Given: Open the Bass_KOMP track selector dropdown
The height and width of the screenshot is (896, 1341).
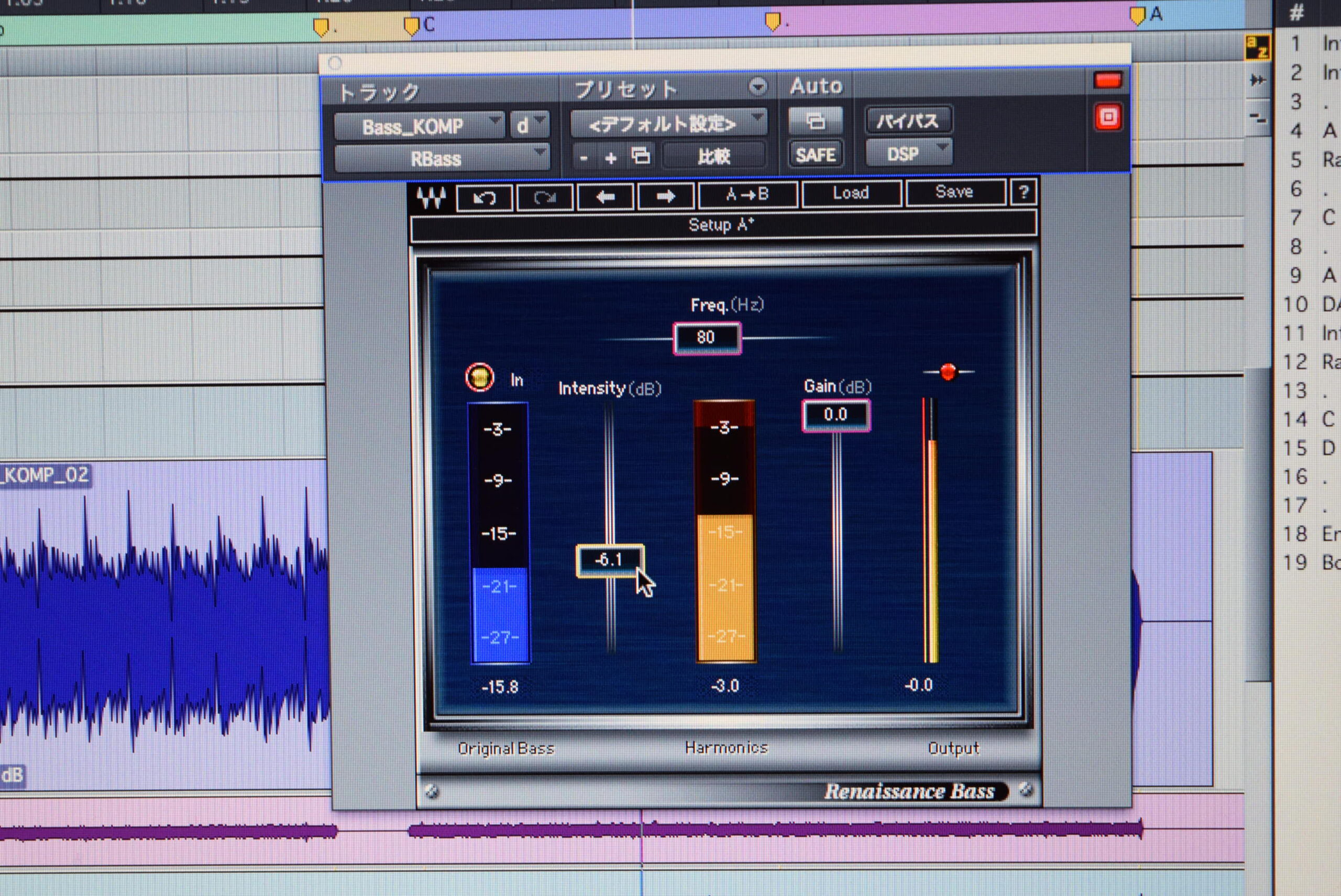Looking at the screenshot, I should coord(419,126).
